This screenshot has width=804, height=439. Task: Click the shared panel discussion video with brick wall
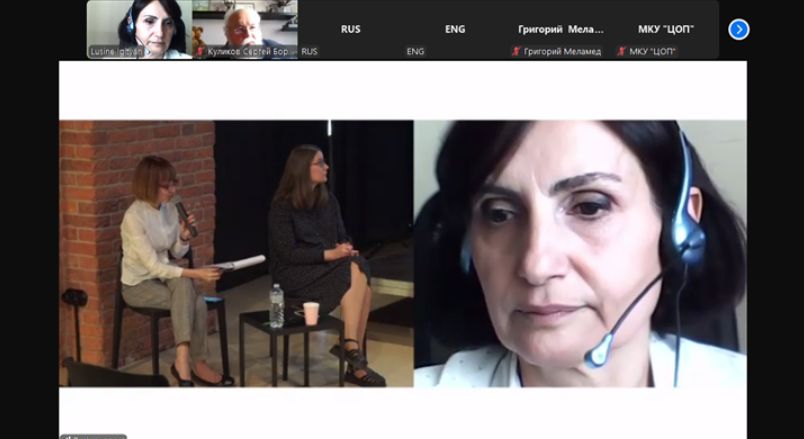pos(236,253)
